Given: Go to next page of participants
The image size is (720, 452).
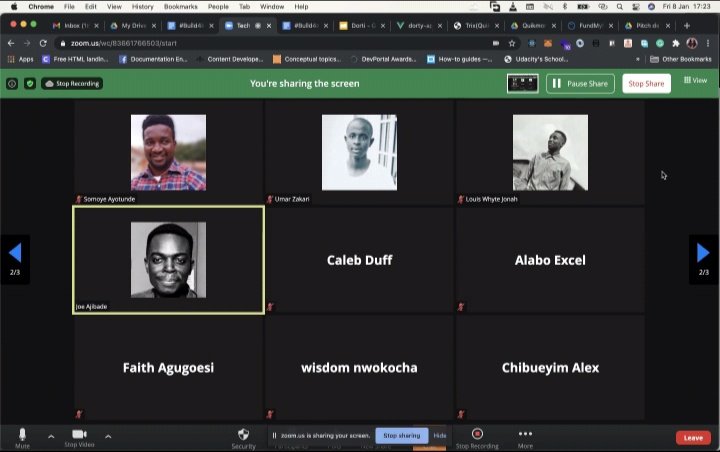Looking at the screenshot, I should [703, 259].
